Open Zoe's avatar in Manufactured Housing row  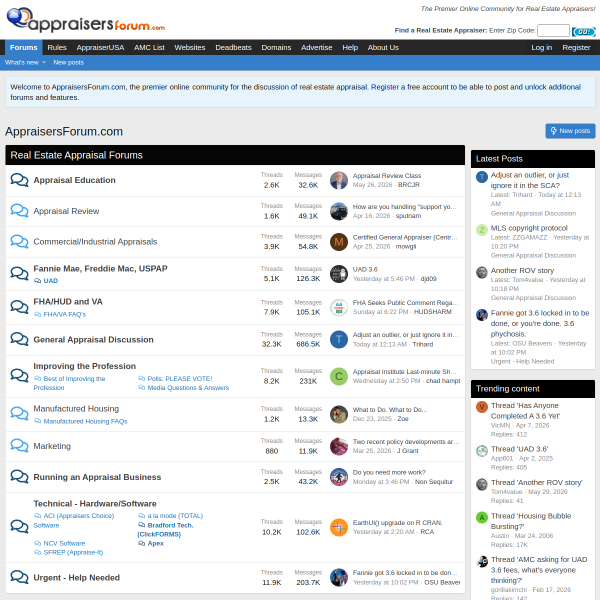point(339,414)
